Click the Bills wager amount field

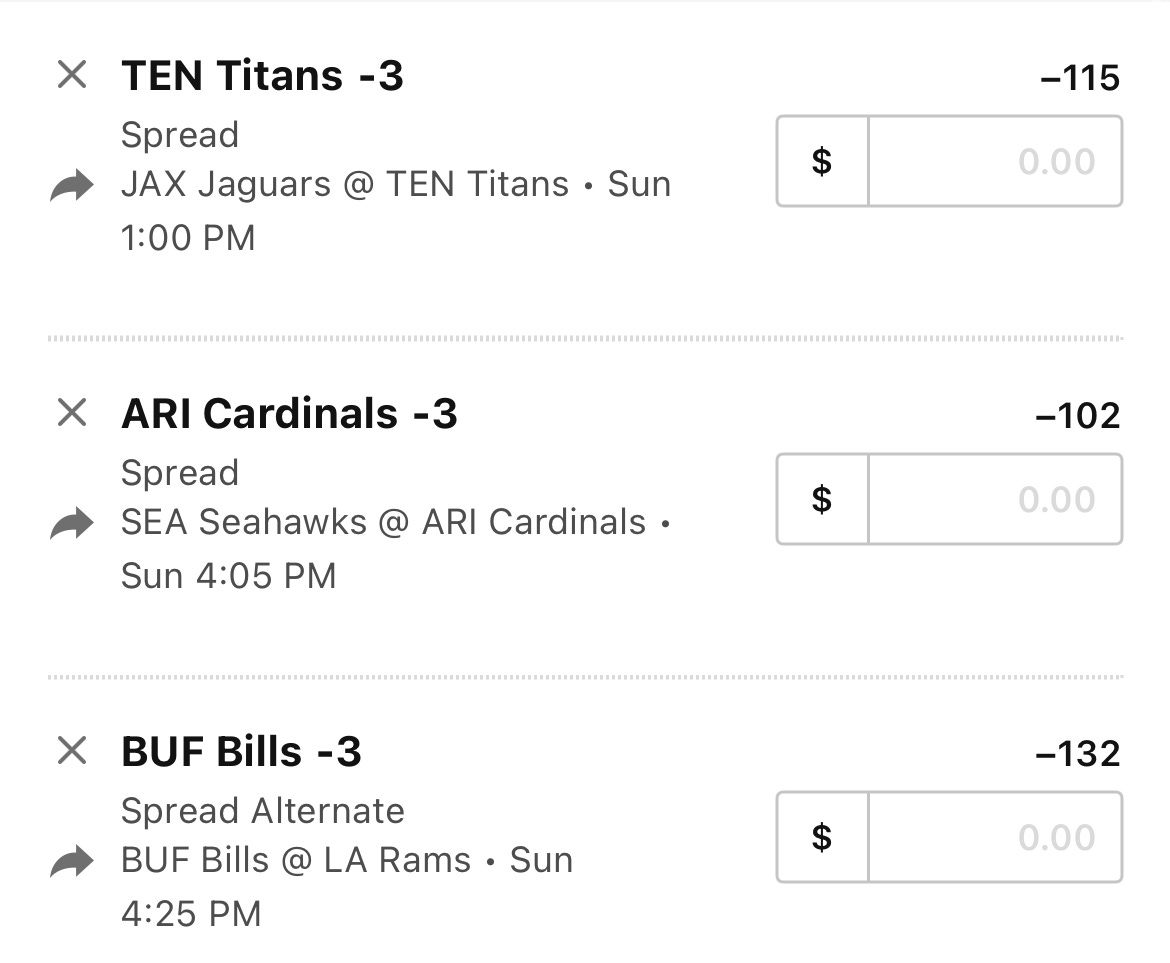(995, 837)
